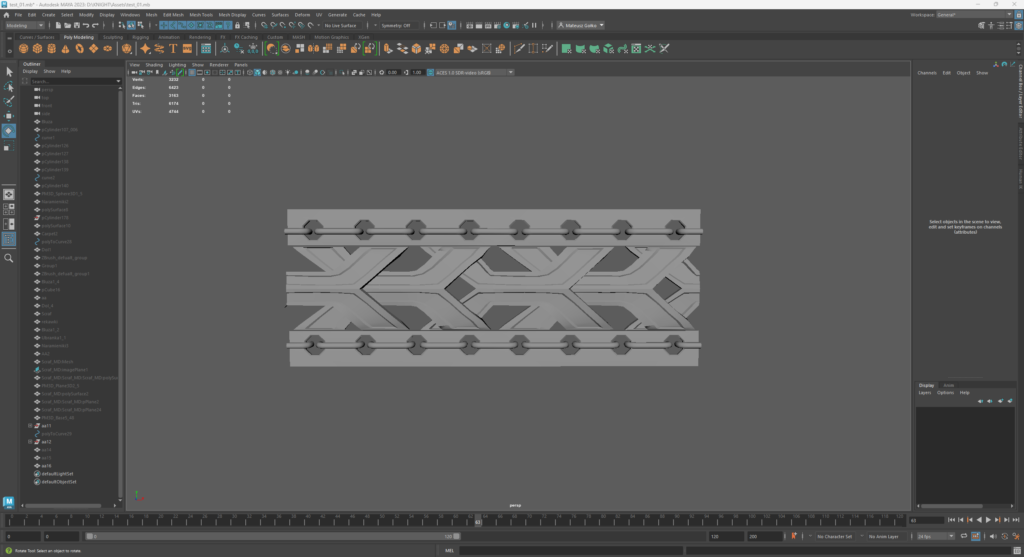This screenshot has height=557, width=1024.
Task: Click the No Live Surface field
Action: click(x=341, y=25)
